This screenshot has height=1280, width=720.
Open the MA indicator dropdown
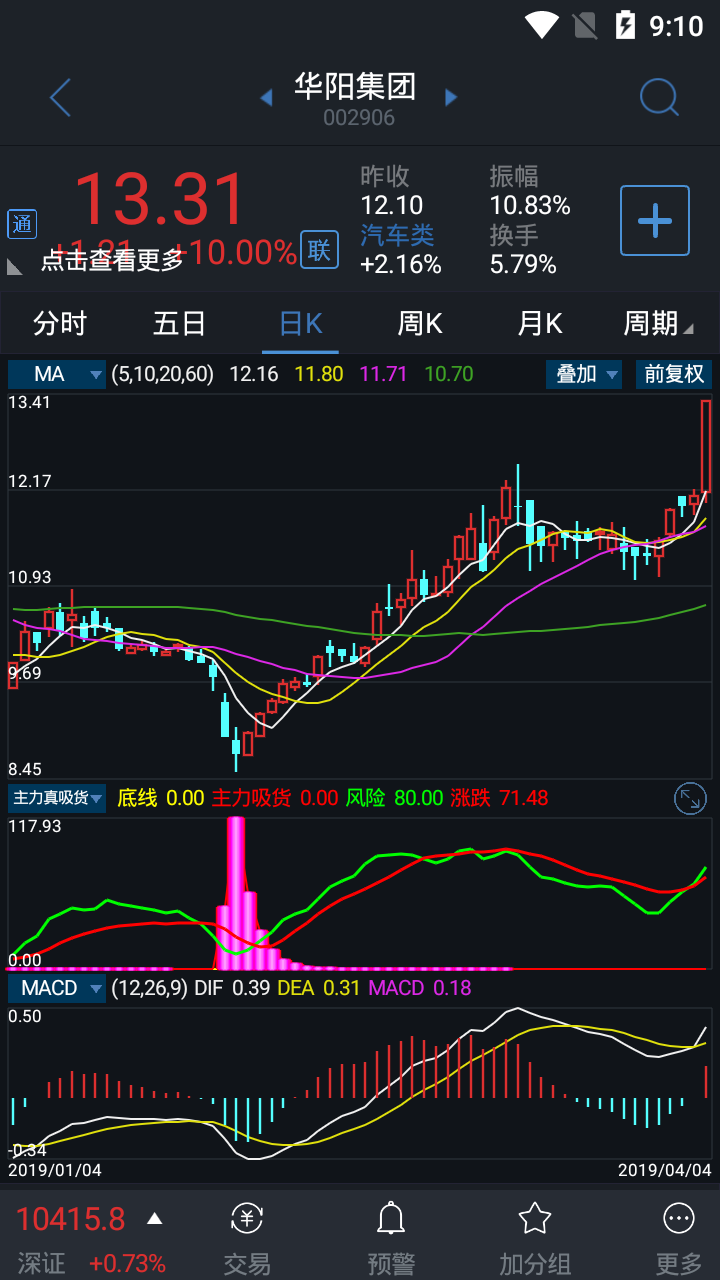point(57,374)
